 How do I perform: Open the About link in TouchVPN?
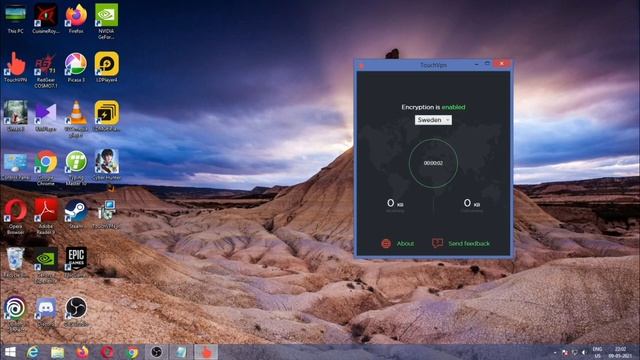pos(405,244)
